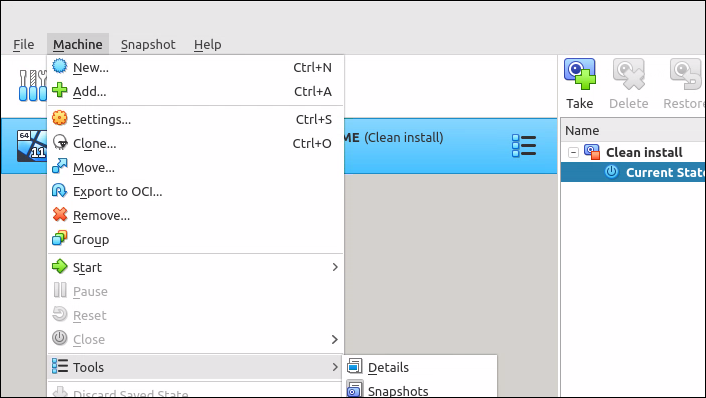
Task: Expand the Tools submenu arrow
Action: [335, 367]
